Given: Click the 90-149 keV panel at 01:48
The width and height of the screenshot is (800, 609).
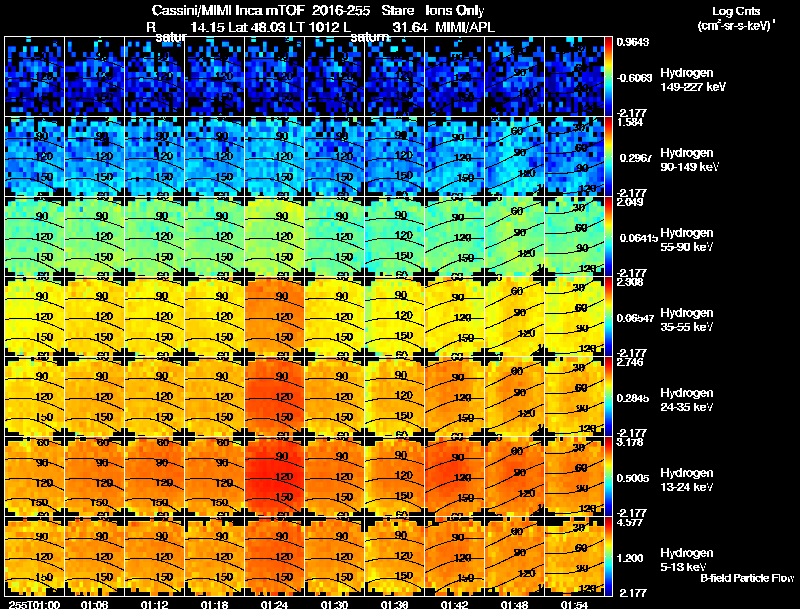Looking at the screenshot, I should click(x=514, y=156).
